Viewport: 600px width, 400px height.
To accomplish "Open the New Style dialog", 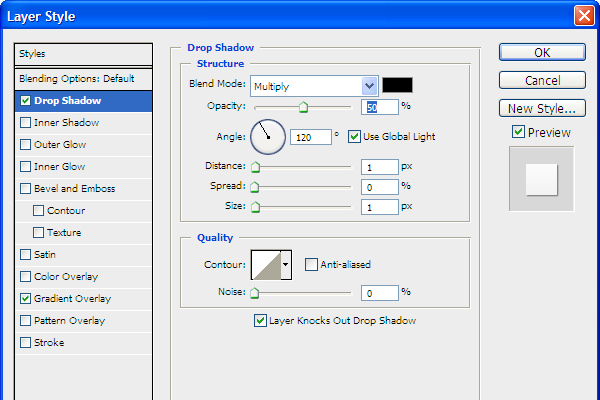I will pyautogui.click(x=542, y=108).
